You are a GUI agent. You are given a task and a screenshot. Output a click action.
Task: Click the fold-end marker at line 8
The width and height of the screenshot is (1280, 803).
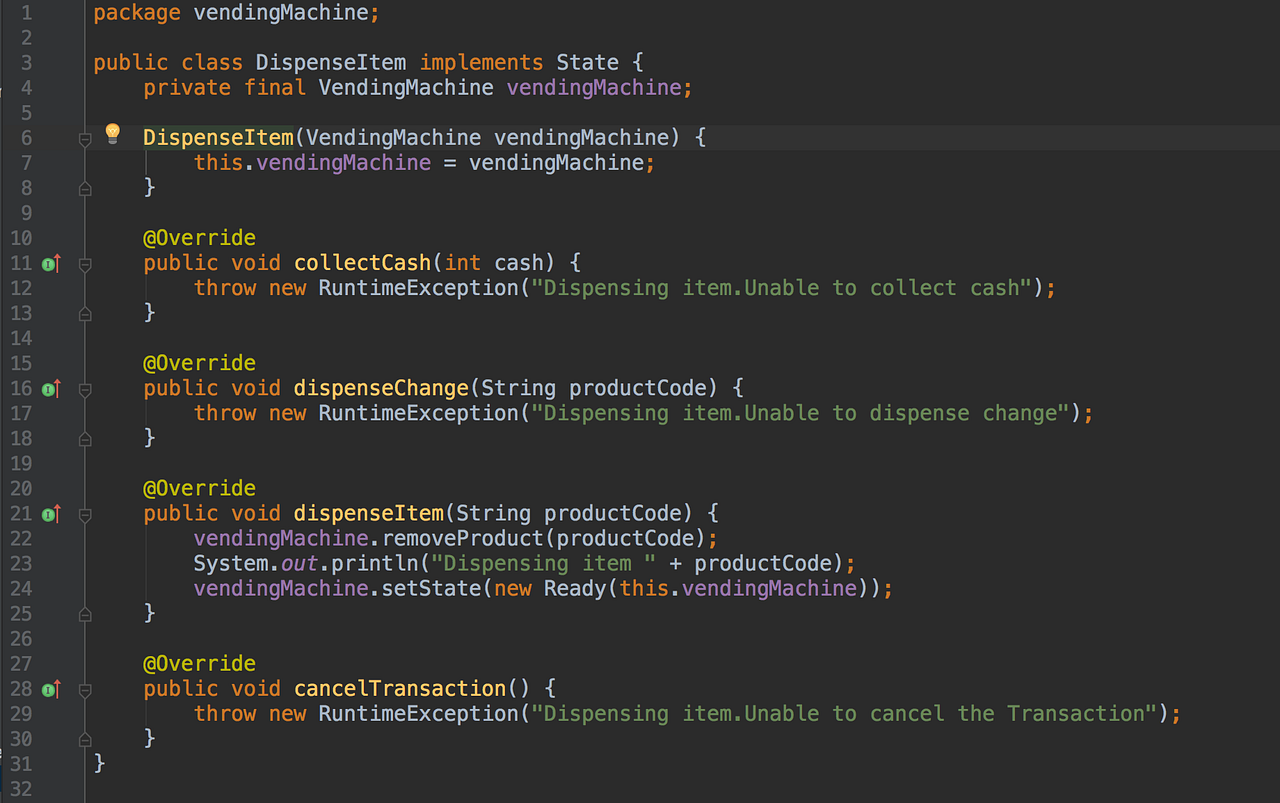[x=85, y=187]
